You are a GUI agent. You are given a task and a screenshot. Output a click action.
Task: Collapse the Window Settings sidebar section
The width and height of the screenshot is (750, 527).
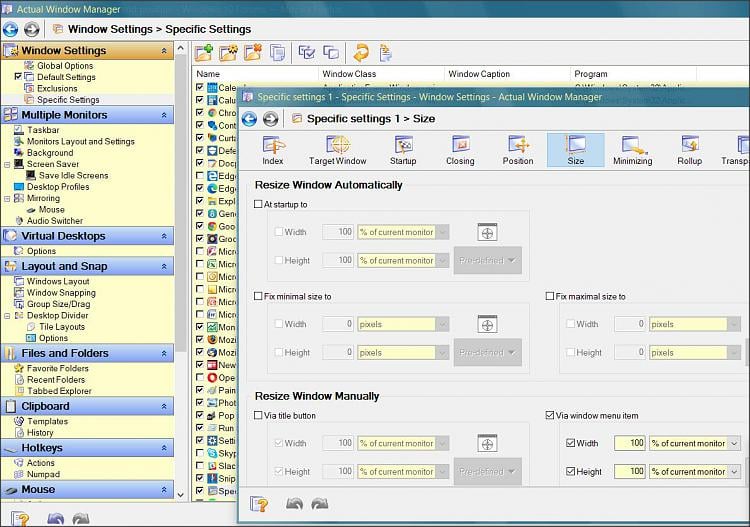point(164,51)
